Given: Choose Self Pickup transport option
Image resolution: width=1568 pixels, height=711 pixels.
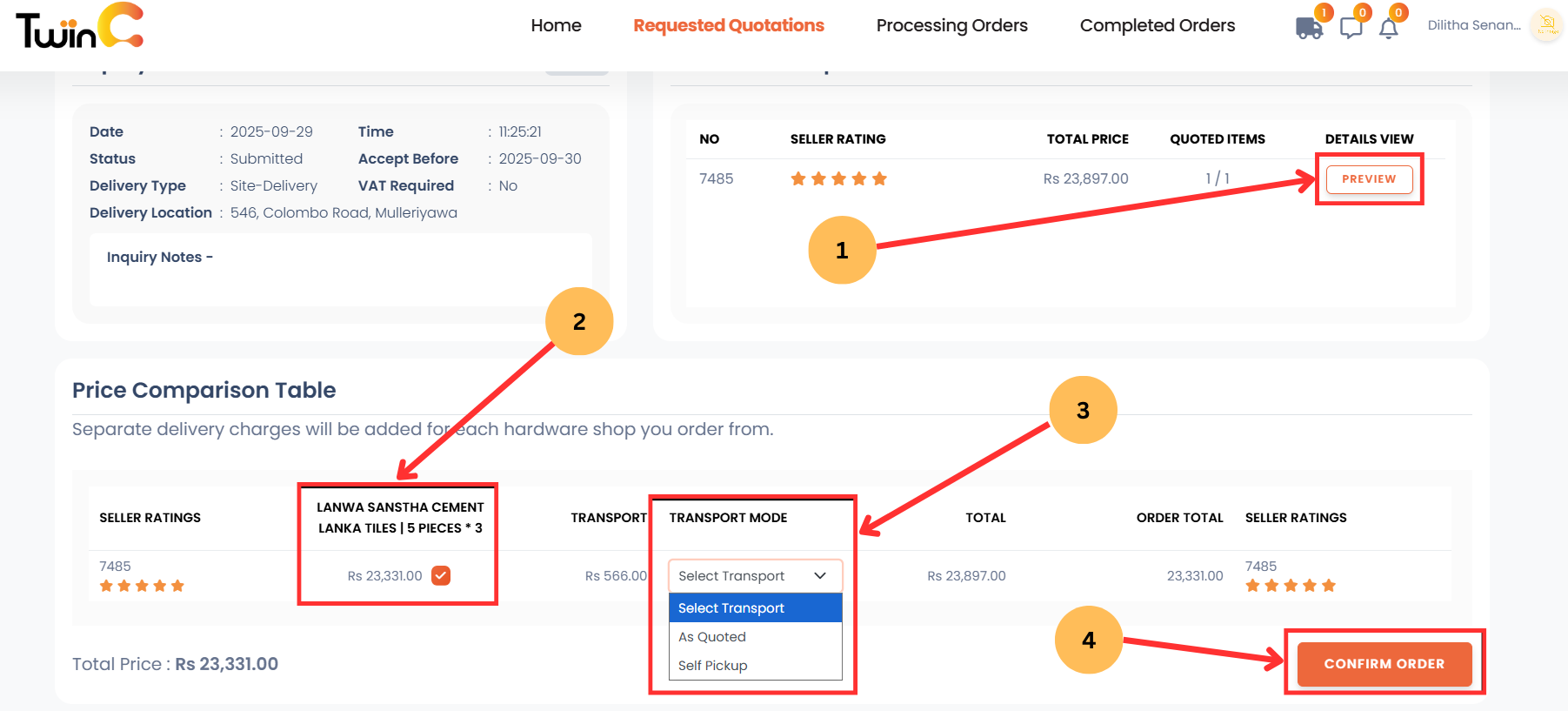Looking at the screenshot, I should [x=755, y=665].
